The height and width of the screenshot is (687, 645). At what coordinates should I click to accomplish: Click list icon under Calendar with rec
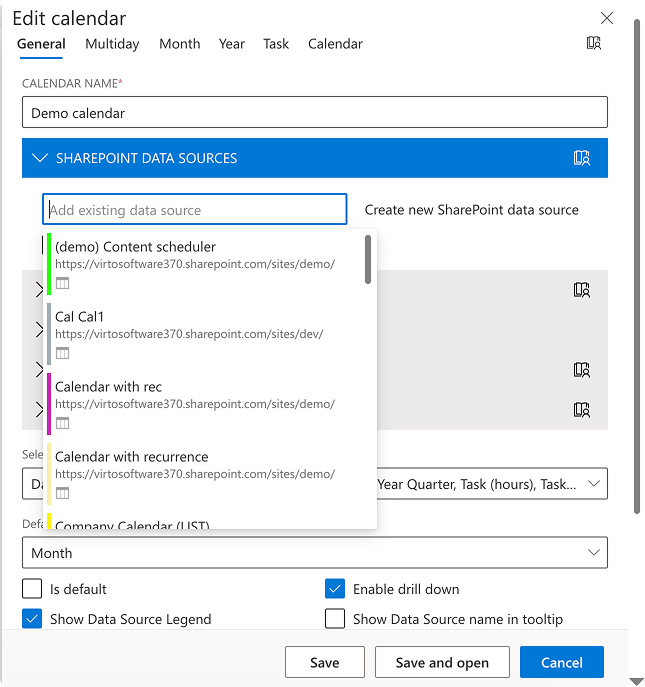(x=62, y=423)
